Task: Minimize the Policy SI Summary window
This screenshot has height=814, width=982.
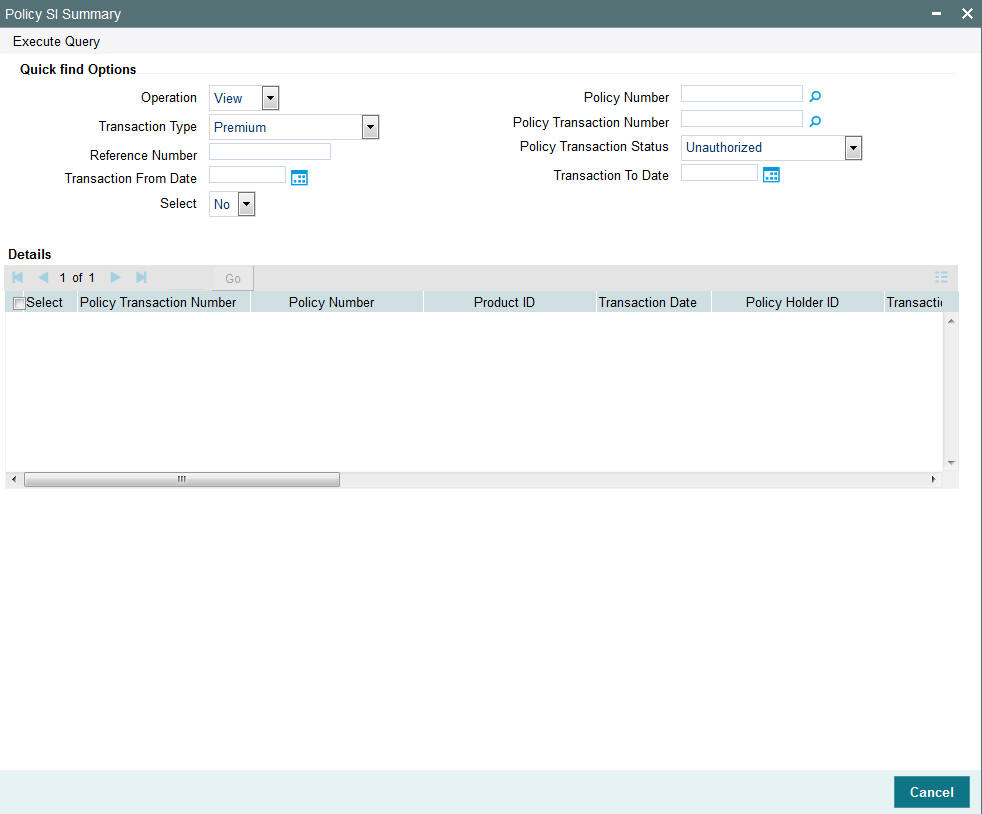Action: (x=936, y=14)
